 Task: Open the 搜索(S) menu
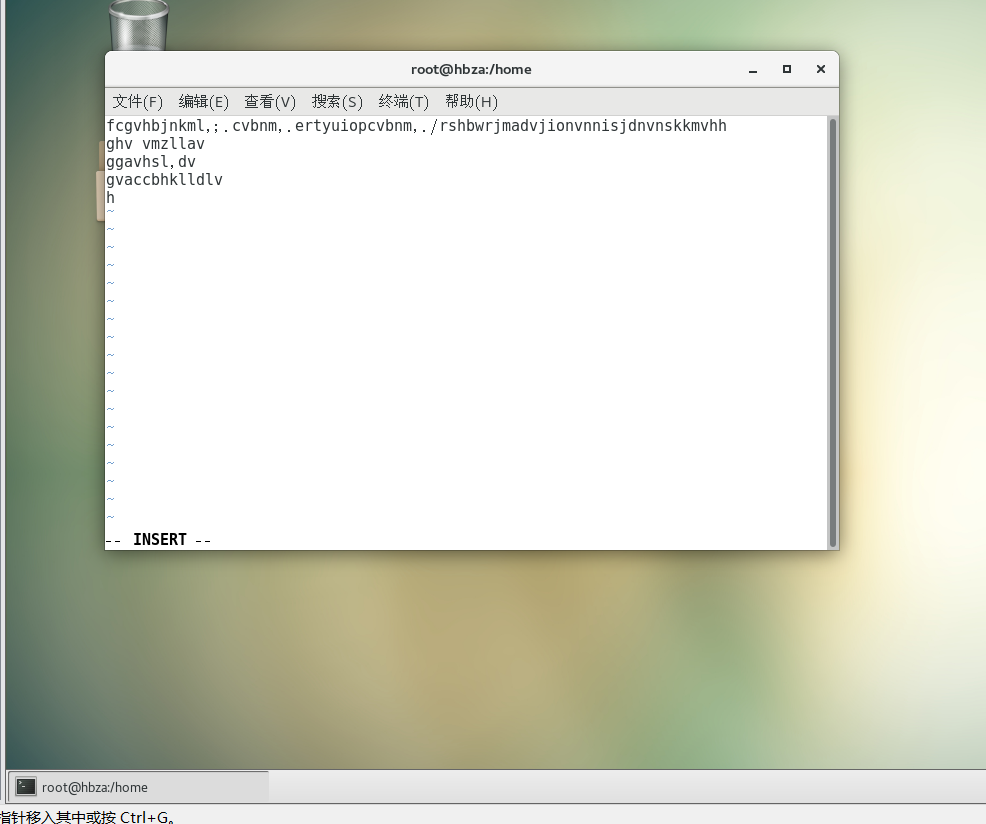tap(337, 102)
